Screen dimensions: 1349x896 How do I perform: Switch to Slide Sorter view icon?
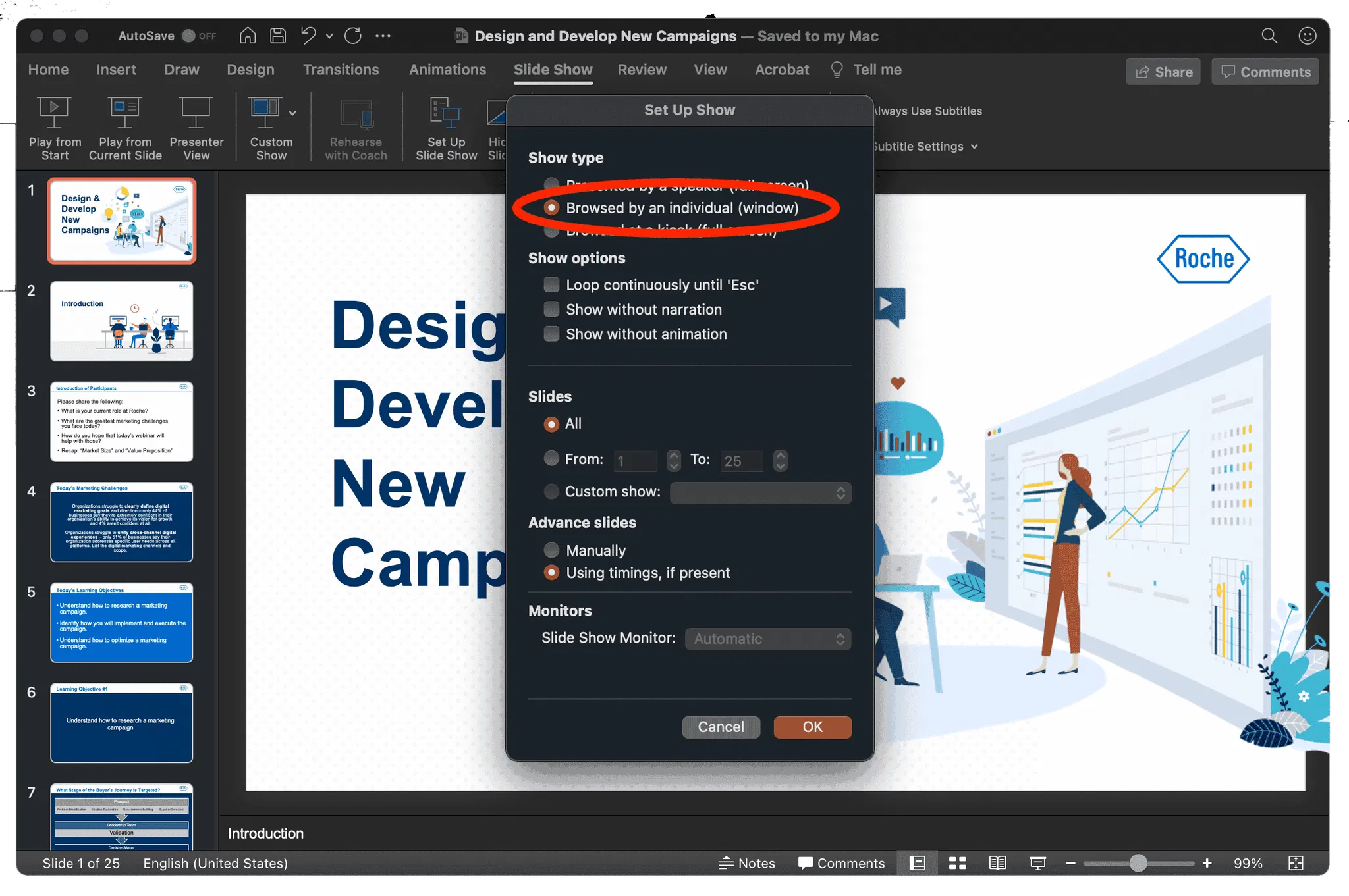tap(957, 863)
